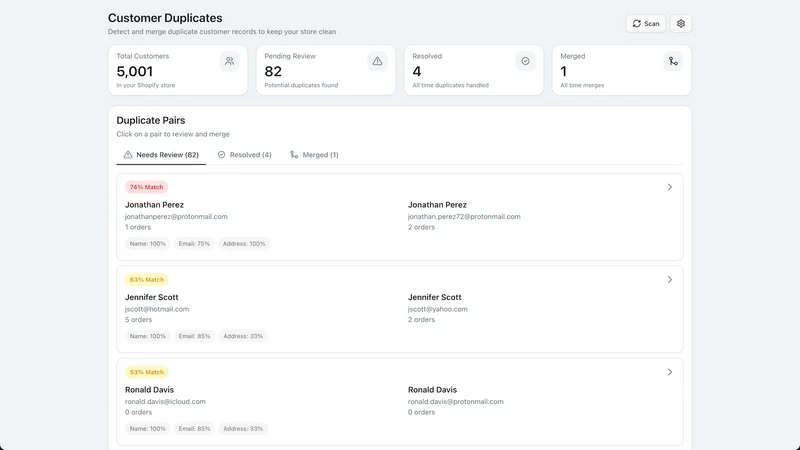
Task: Click the Scan button
Action: point(645,23)
